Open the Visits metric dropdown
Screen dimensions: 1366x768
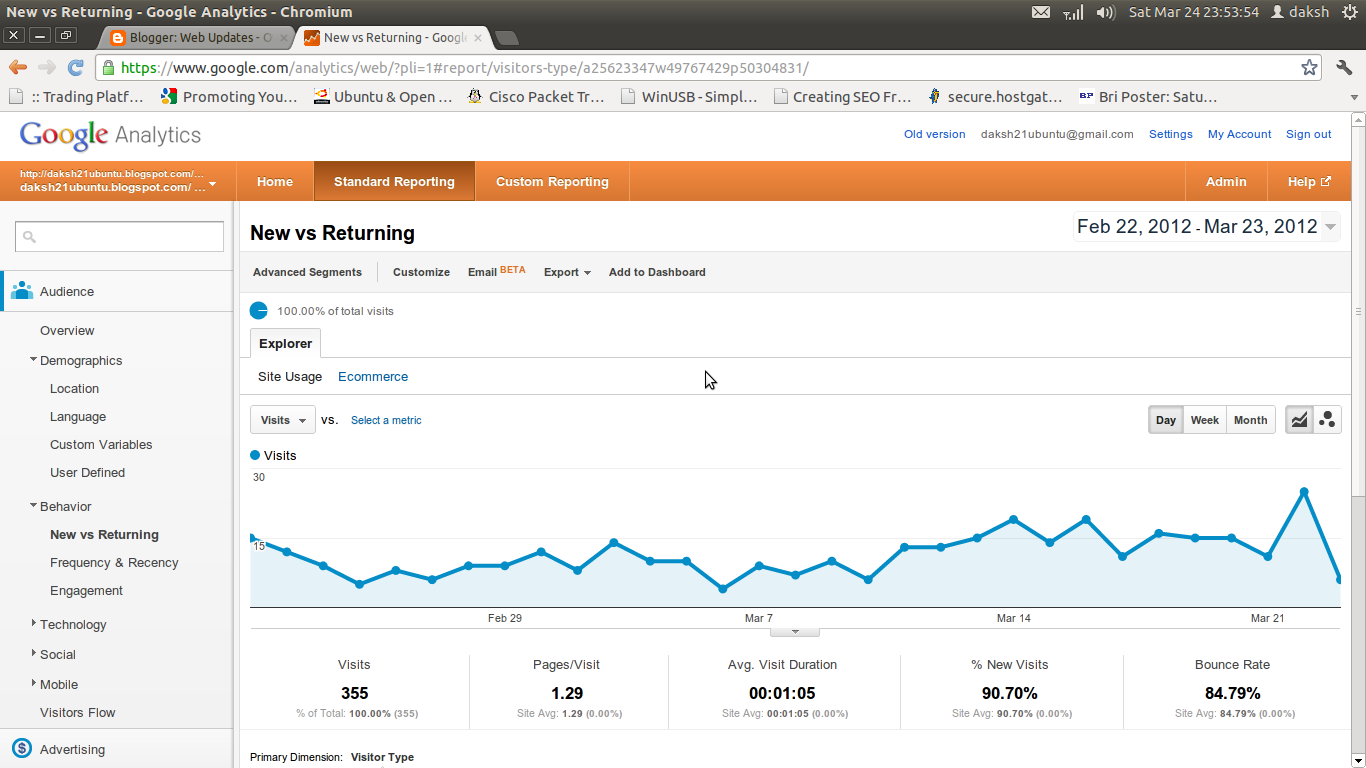click(282, 419)
